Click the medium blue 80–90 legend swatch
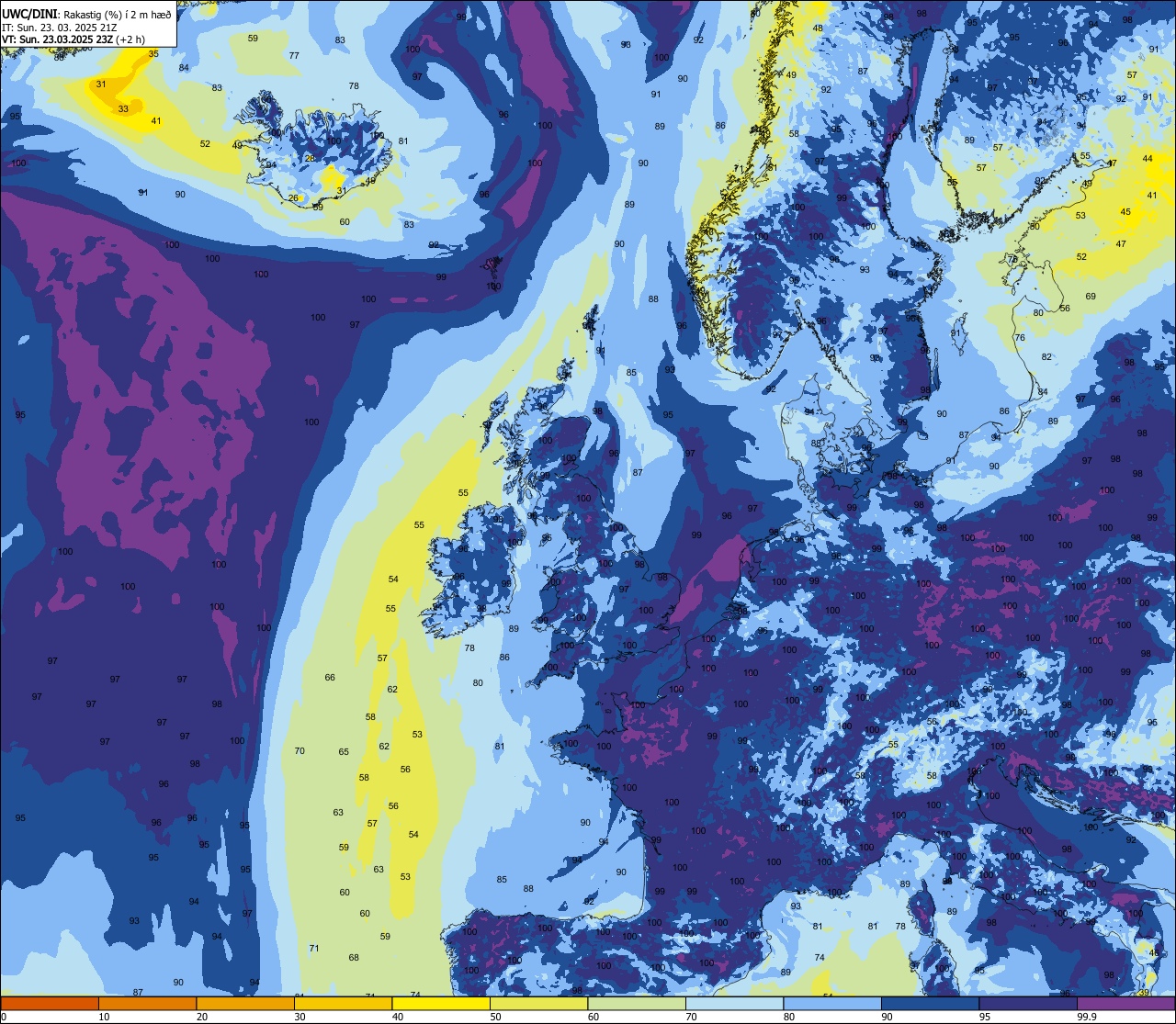Viewport: 1176px width, 1024px height. [x=832, y=1003]
